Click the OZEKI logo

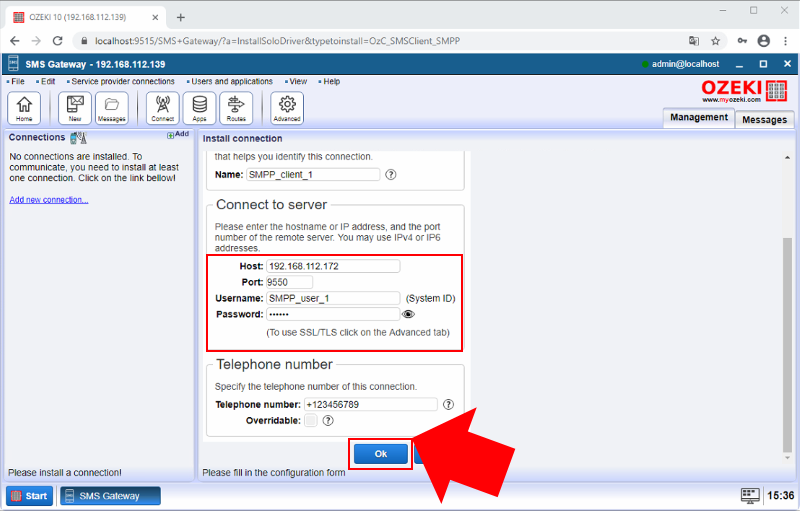pyautogui.click(x=744, y=91)
